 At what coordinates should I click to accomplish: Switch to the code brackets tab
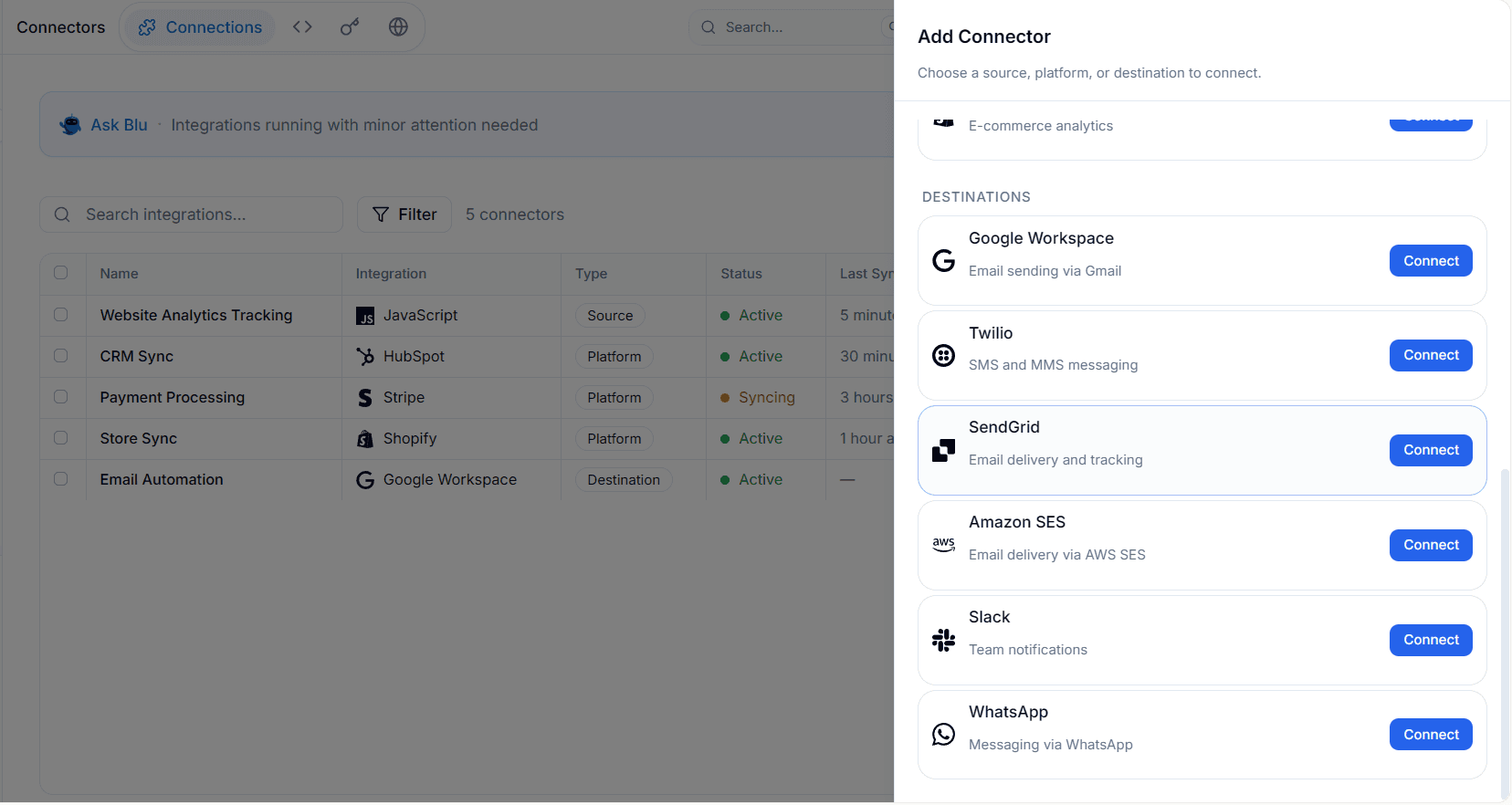pos(302,27)
